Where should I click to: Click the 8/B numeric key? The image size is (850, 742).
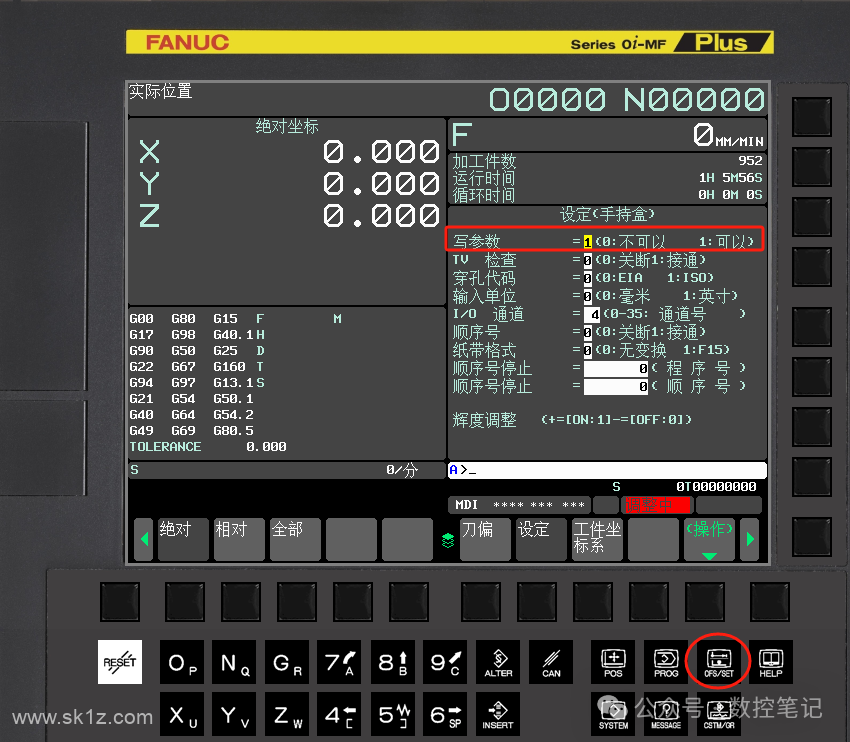click(392, 662)
